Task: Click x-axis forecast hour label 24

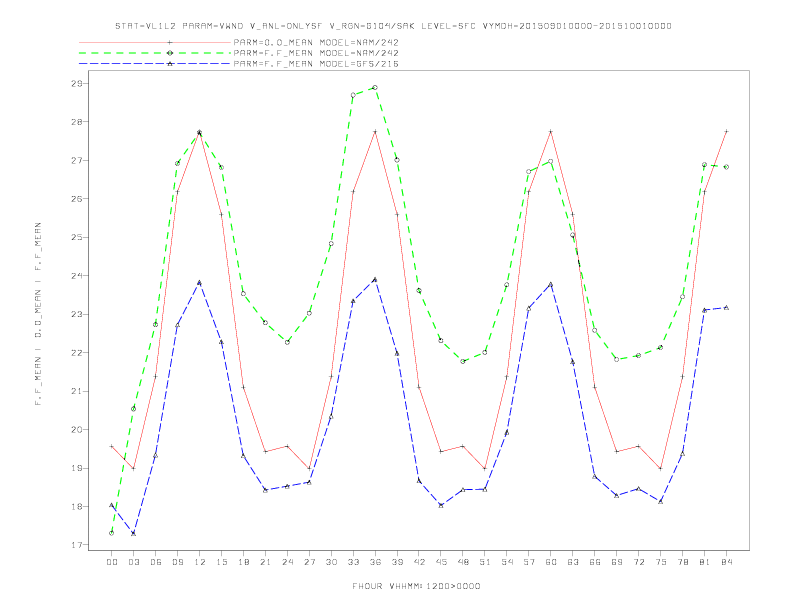Action: [x=287, y=562]
